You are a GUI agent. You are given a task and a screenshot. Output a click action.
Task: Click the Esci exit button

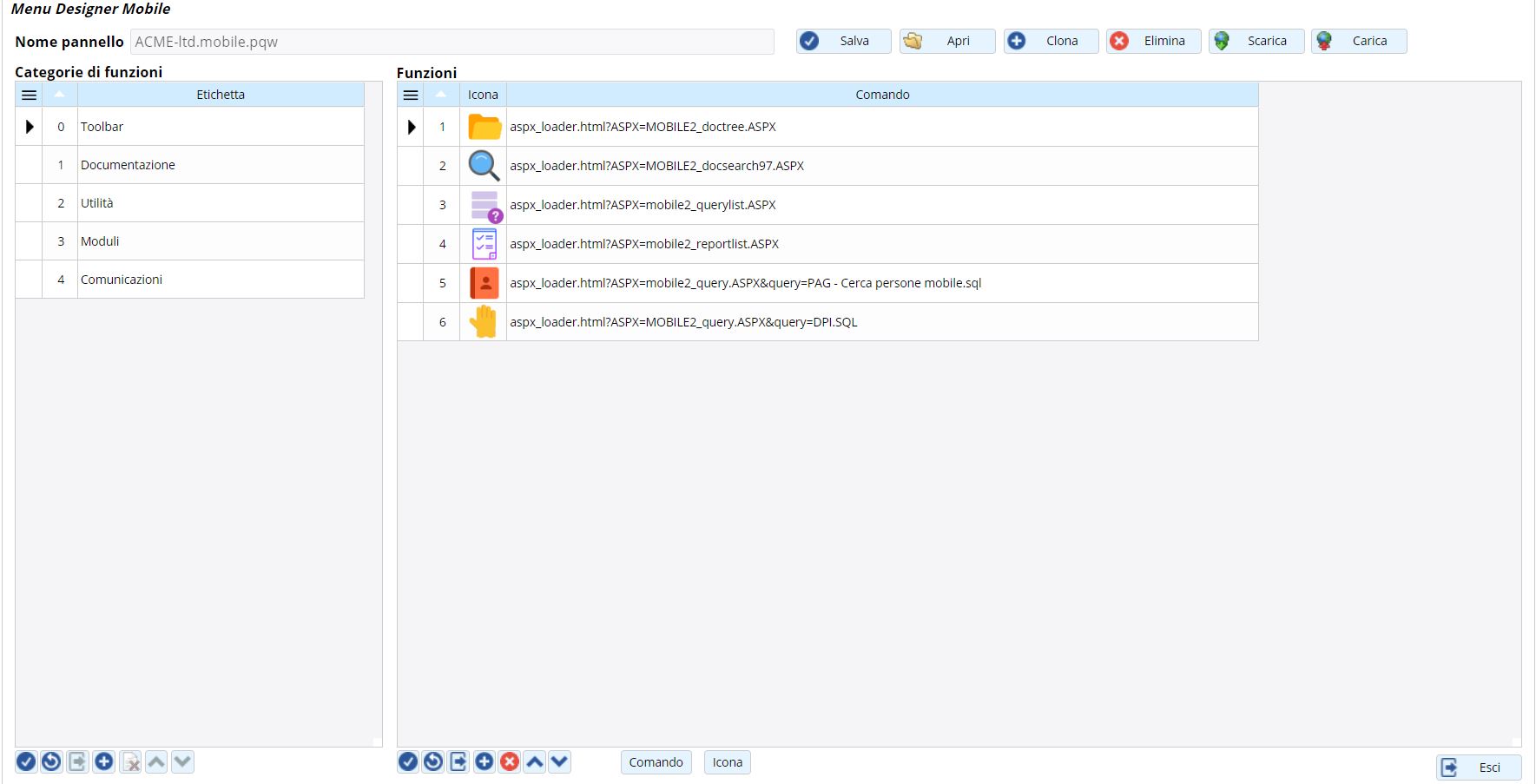pos(1478,768)
